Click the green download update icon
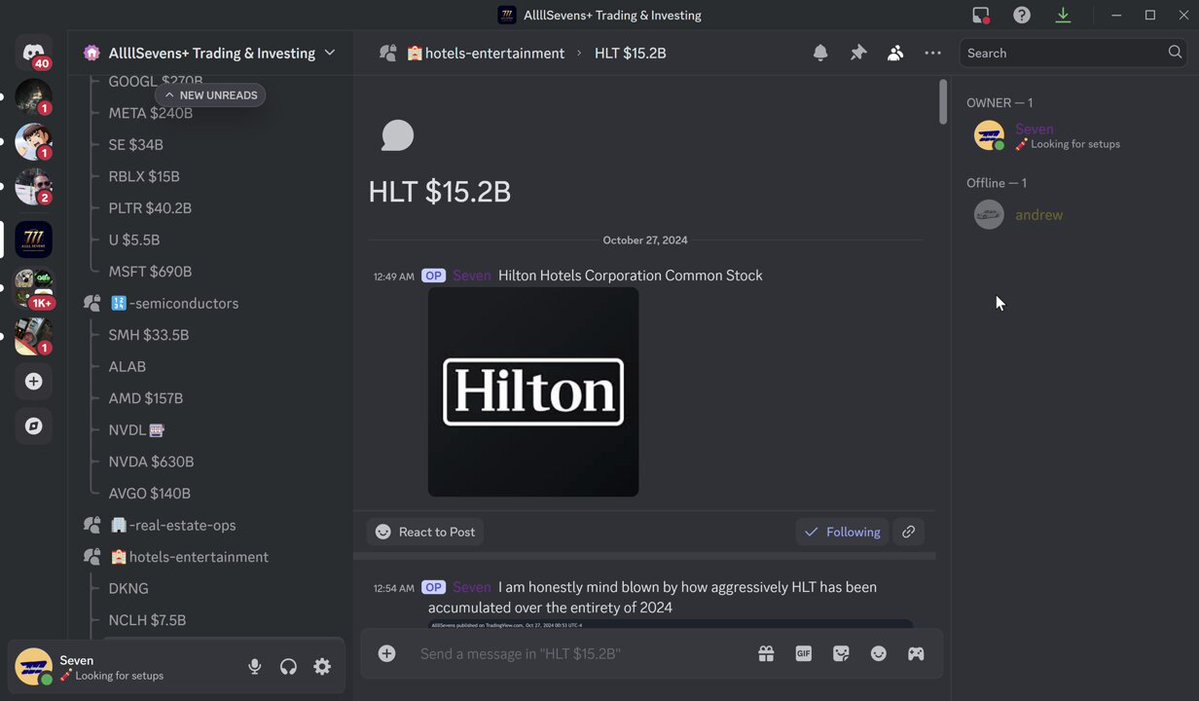The image size is (1199, 701). click(x=1063, y=15)
